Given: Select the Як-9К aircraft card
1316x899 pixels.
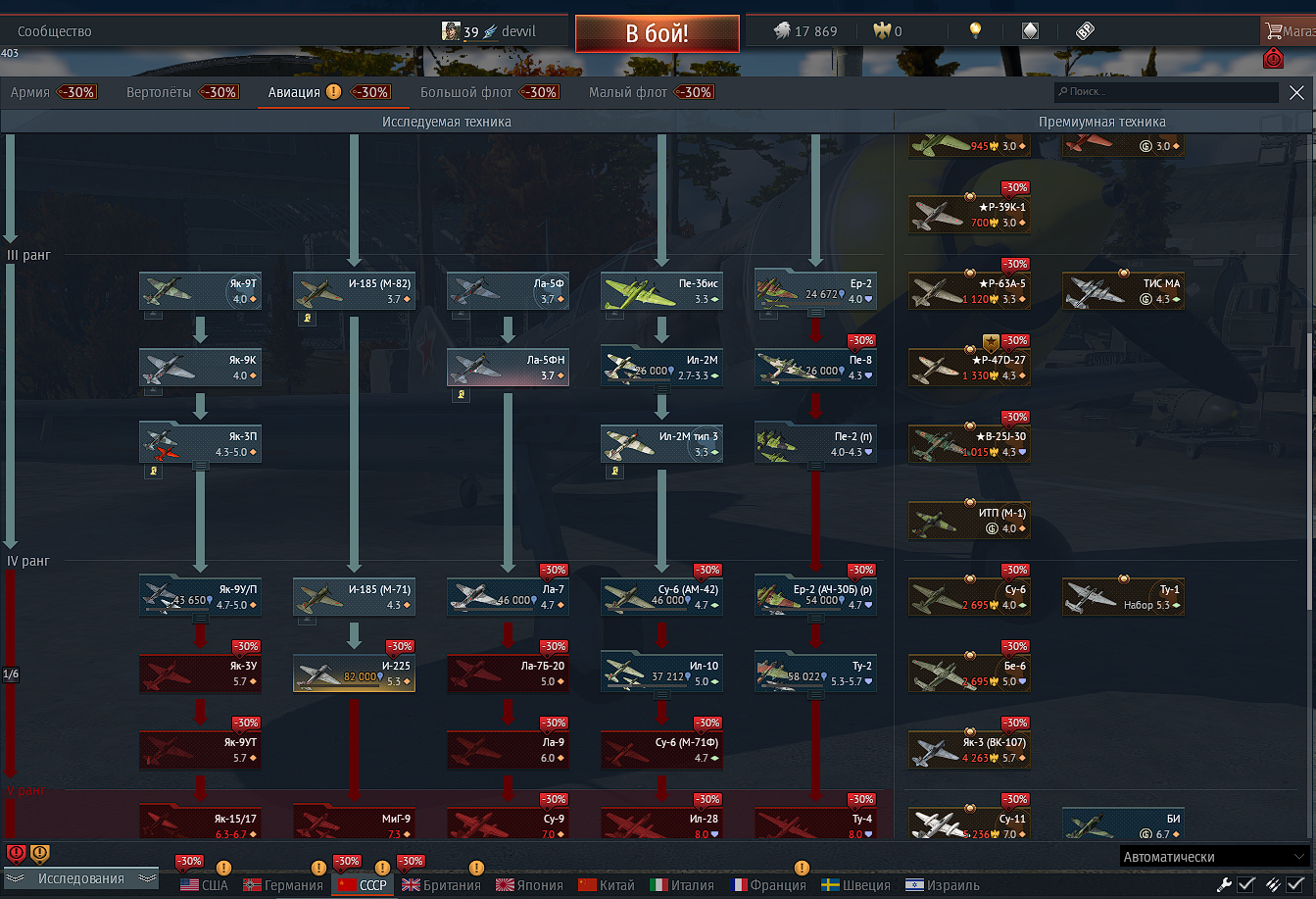Looking at the screenshot, I should click(201, 367).
